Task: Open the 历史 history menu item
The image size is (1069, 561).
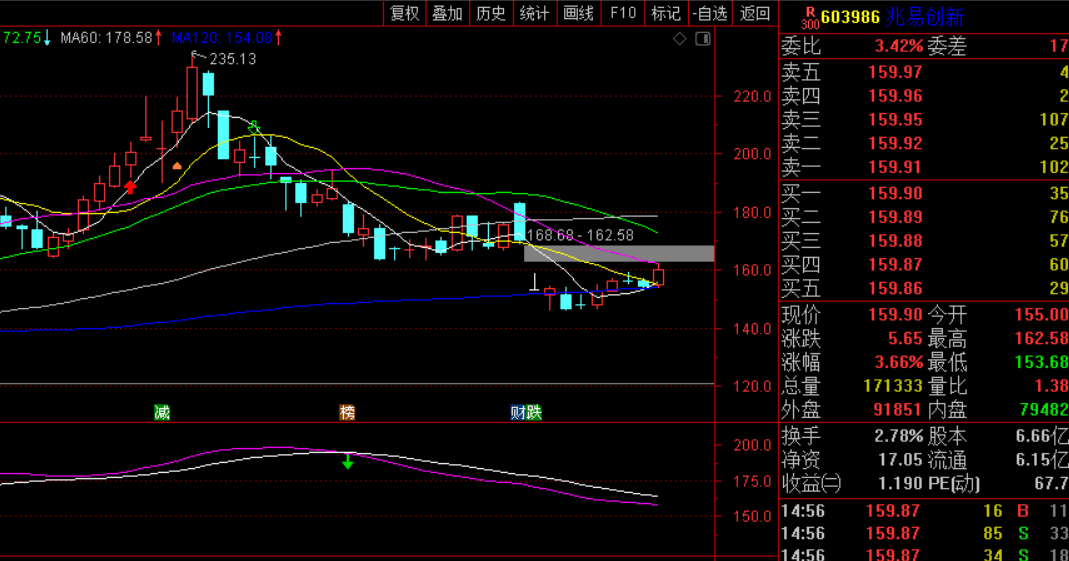Action: pos(491,13)
